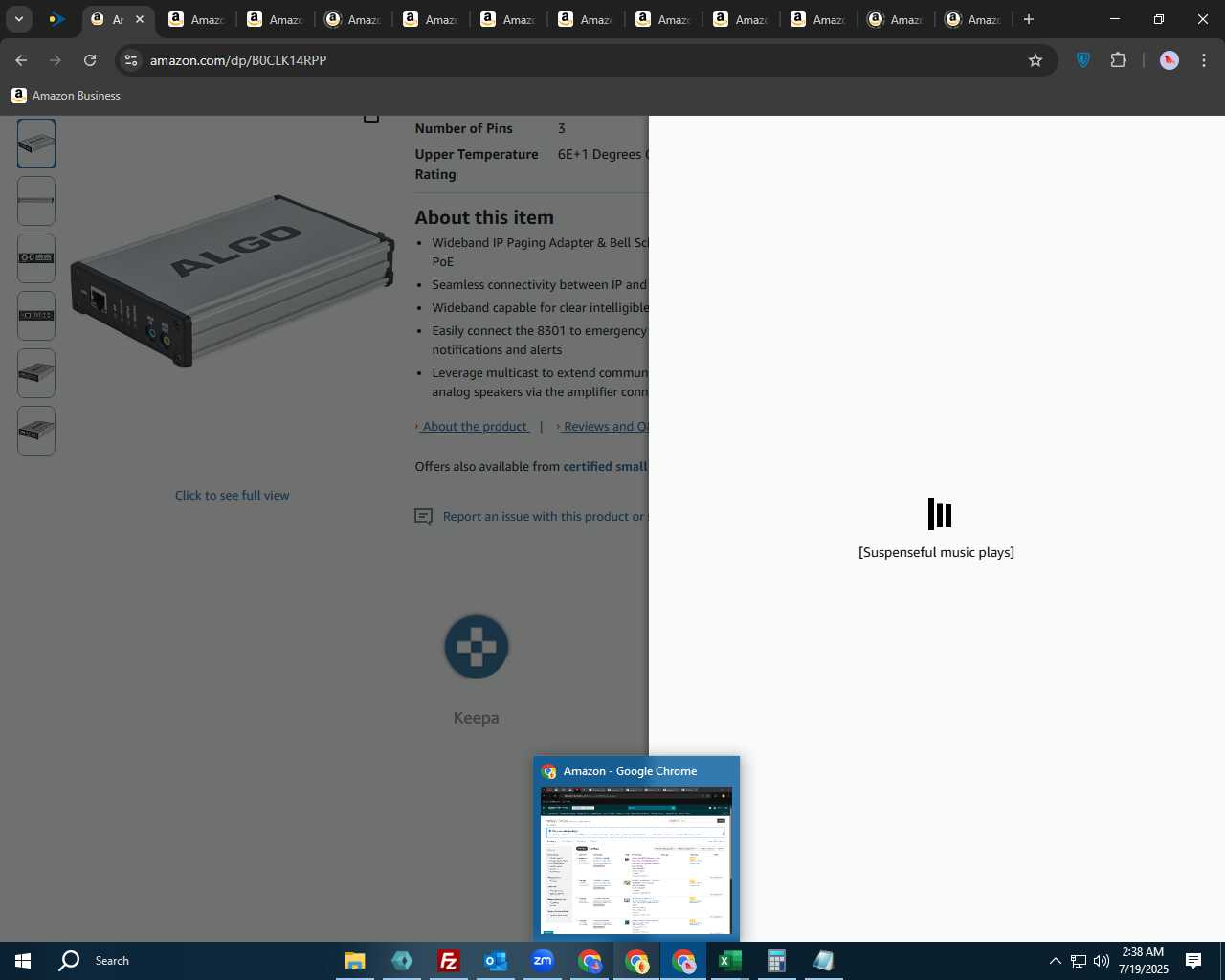Open the Reviews and Q&A link

coord(606,427)
